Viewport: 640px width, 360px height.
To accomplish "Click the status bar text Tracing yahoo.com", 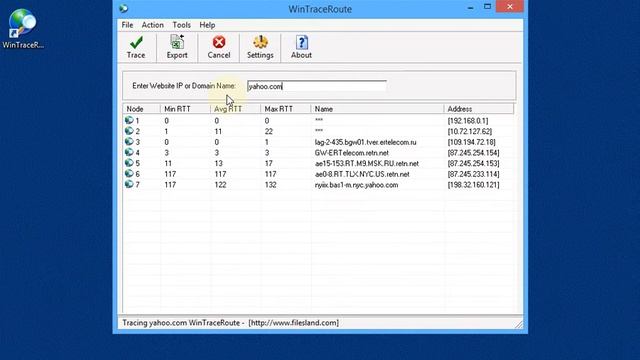I will (x=154, y=322).
